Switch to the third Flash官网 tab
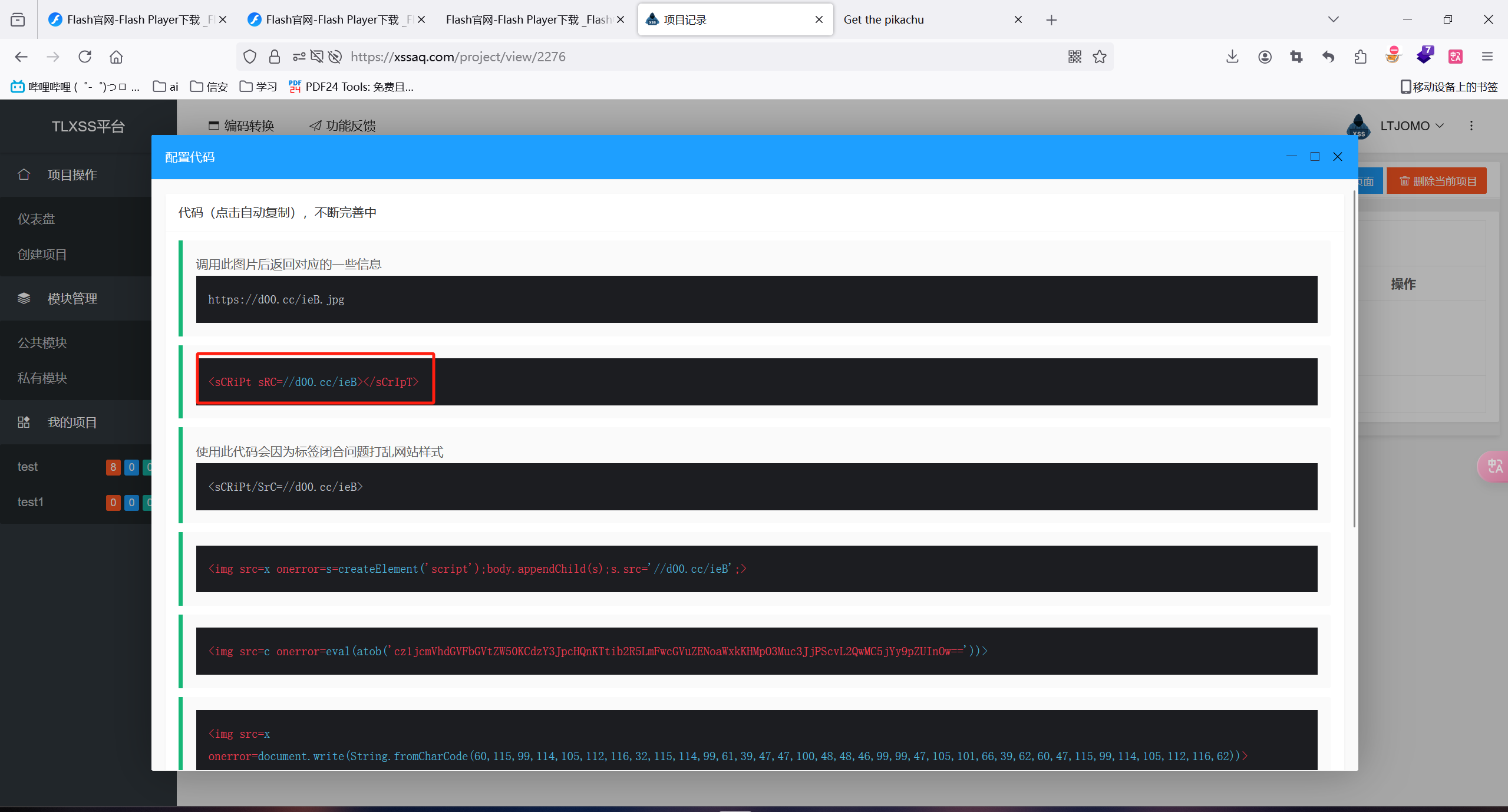Image resolution: width=1508 pixels, height=812 pixels. (x=535, y=19)
